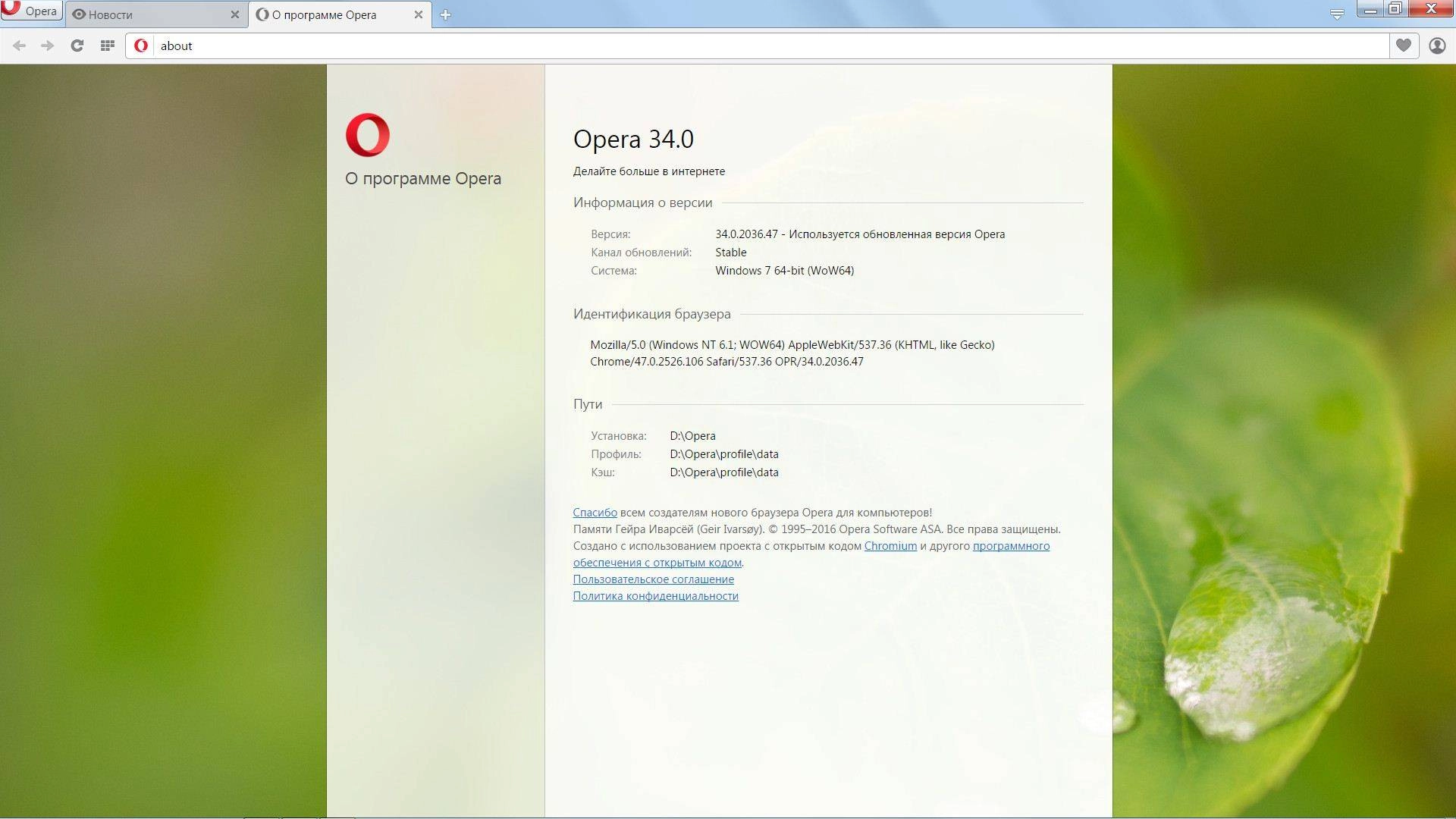Viewport: 1456px width, 819px height.
Task: Click the Opera 34.0 heading
Action: pos(633,139)
